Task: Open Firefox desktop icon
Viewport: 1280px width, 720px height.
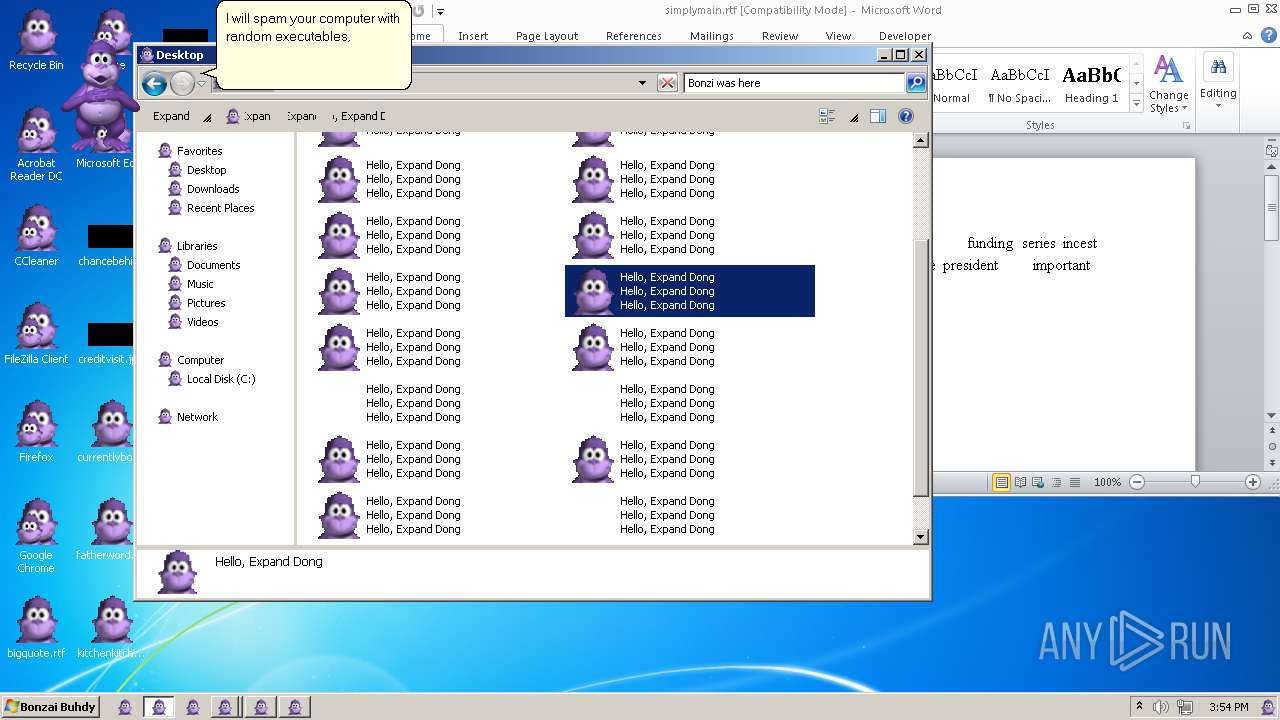Action: pos(36,433)
